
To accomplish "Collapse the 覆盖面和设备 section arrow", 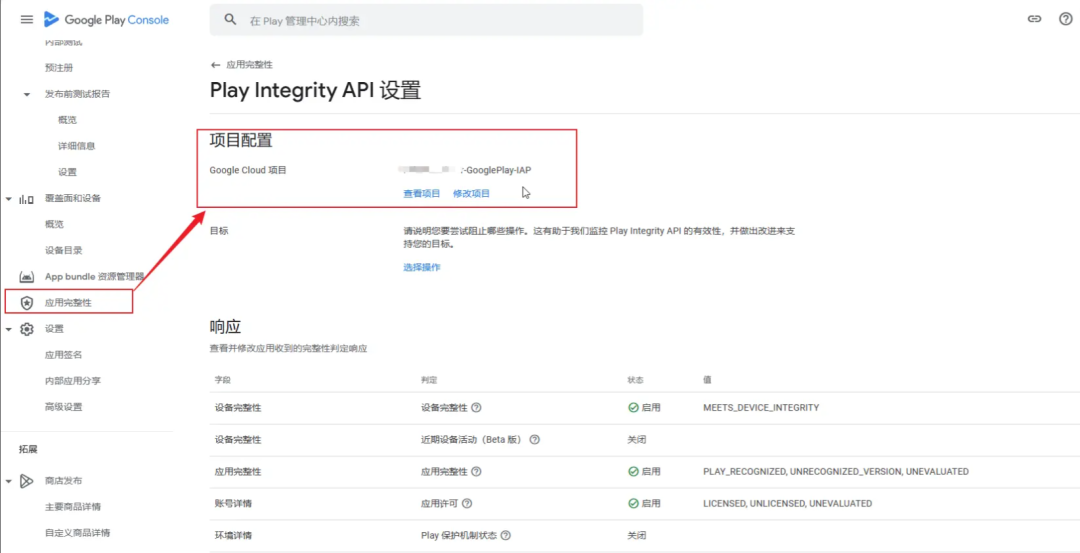I will click(x=9, y=199).
